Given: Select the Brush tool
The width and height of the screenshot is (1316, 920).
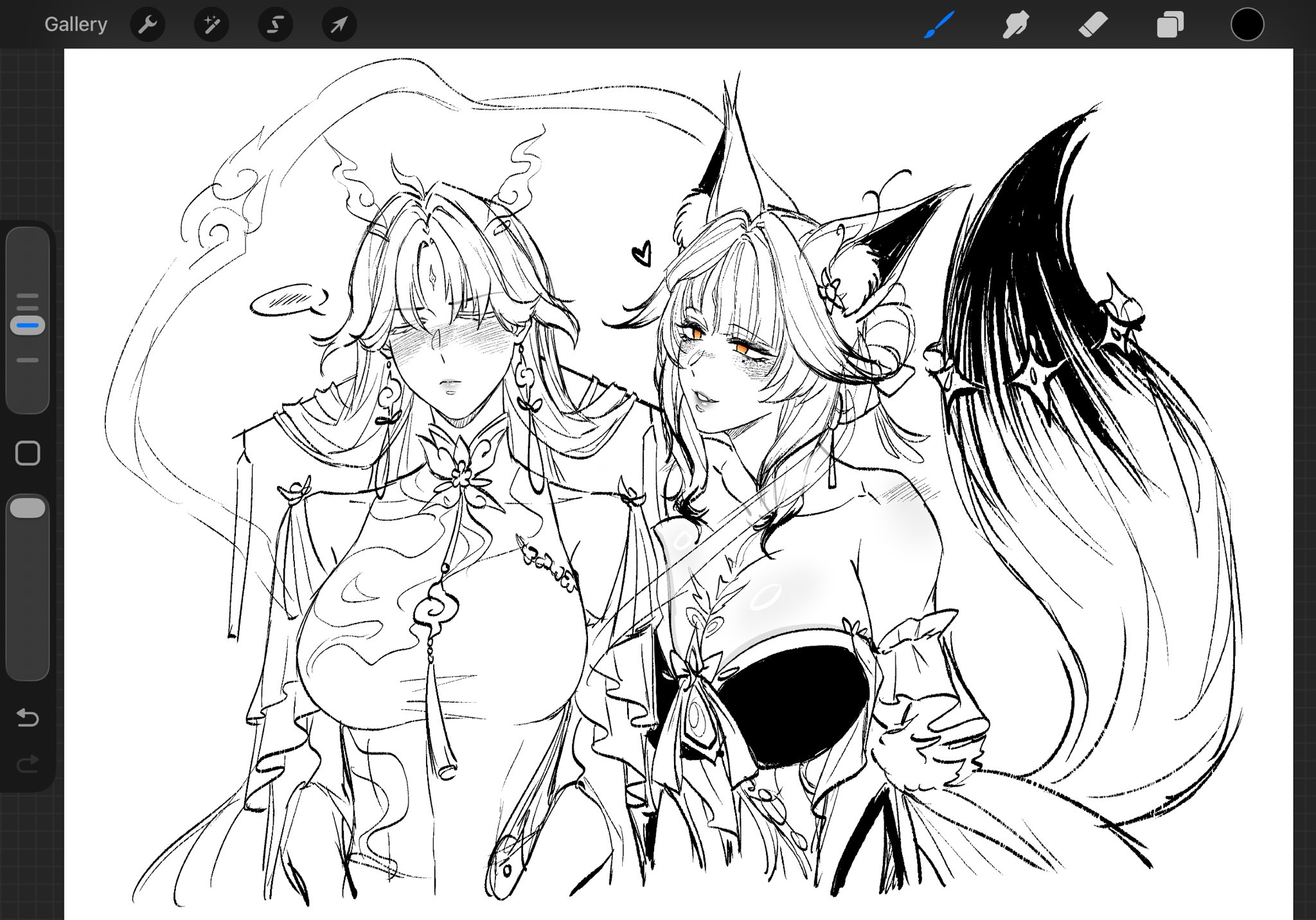Looking at the screenshot, I should (939, 24).
